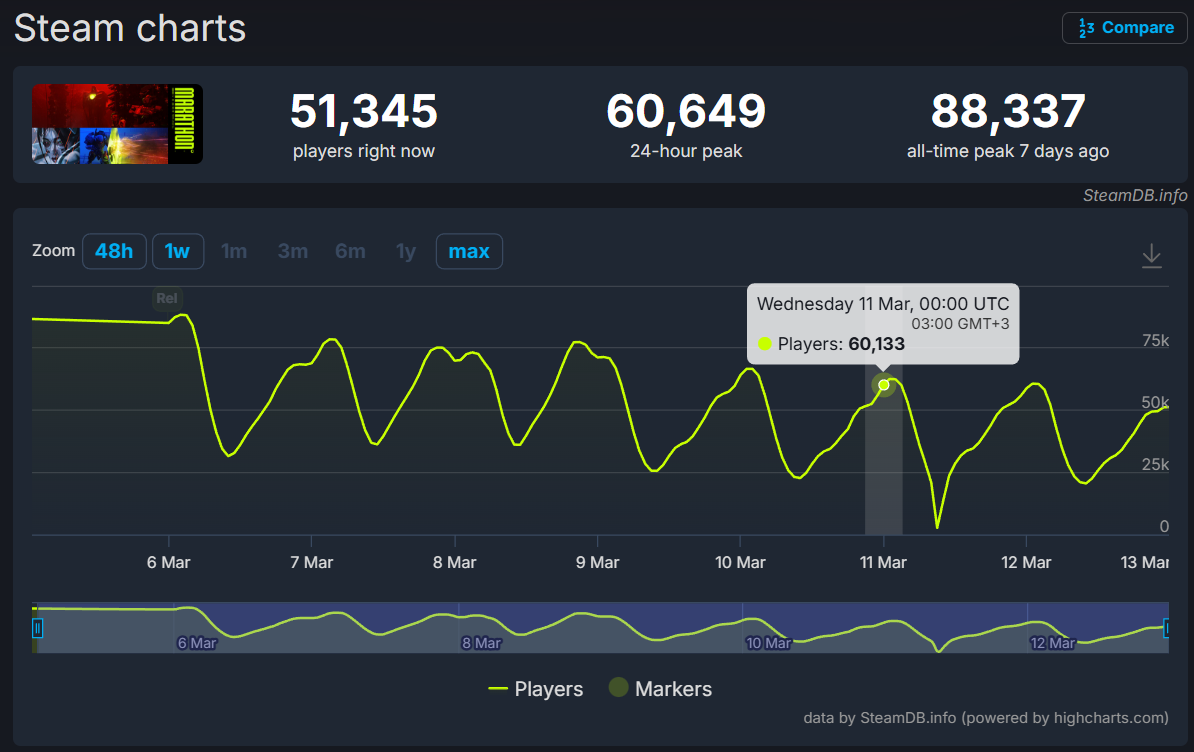Set zoom to 1w

point(177,251)
